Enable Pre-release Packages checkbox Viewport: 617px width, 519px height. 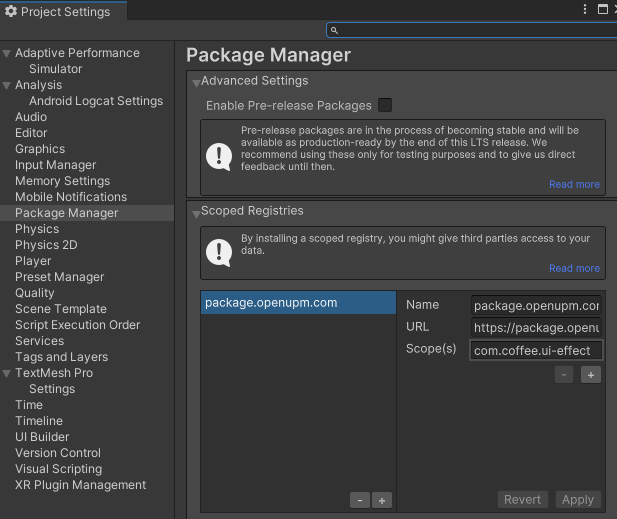[x=384, y=105]
